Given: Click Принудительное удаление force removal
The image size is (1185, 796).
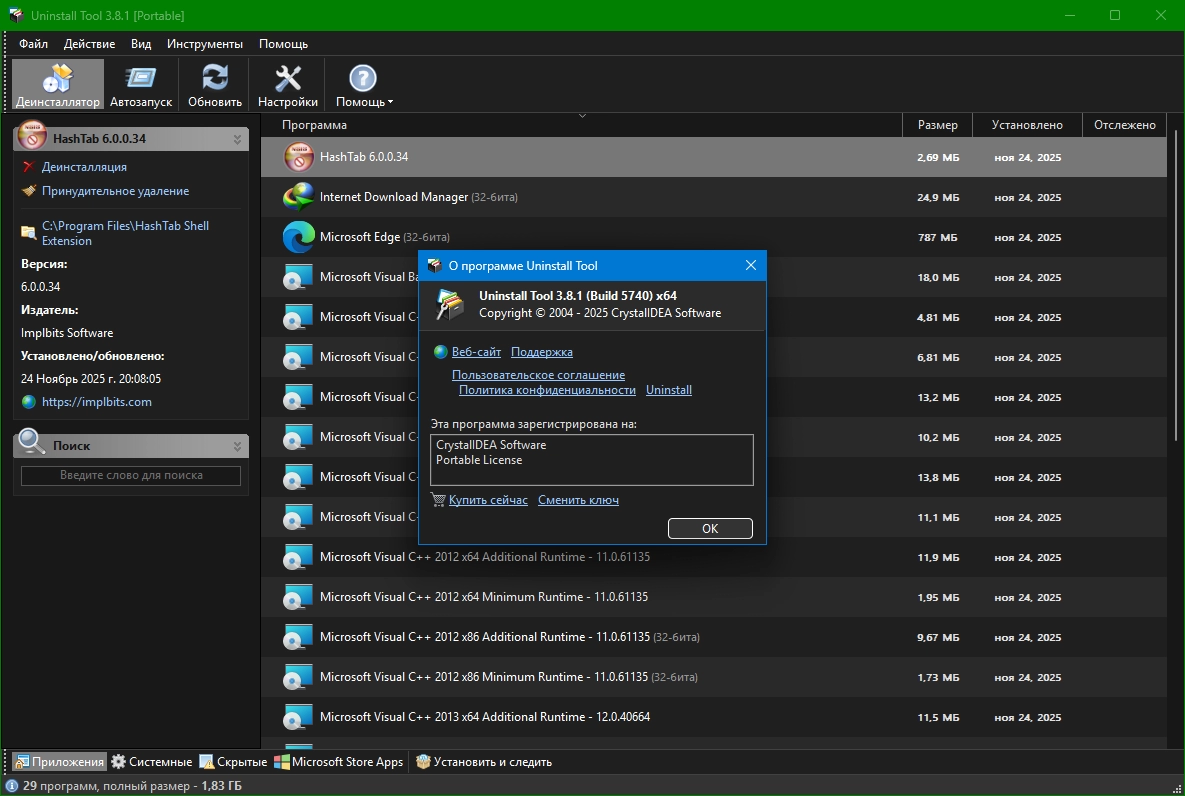Looking at the screenshot, I should tap(115, 191).
